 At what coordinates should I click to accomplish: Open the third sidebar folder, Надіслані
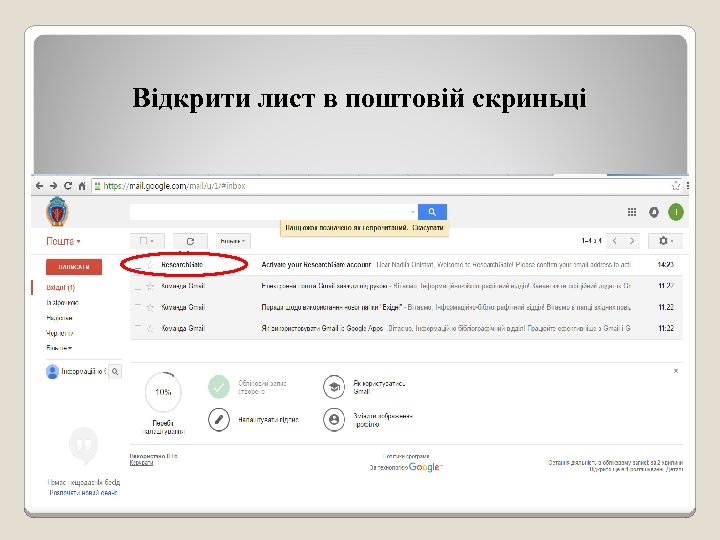[x=59, y=318]
